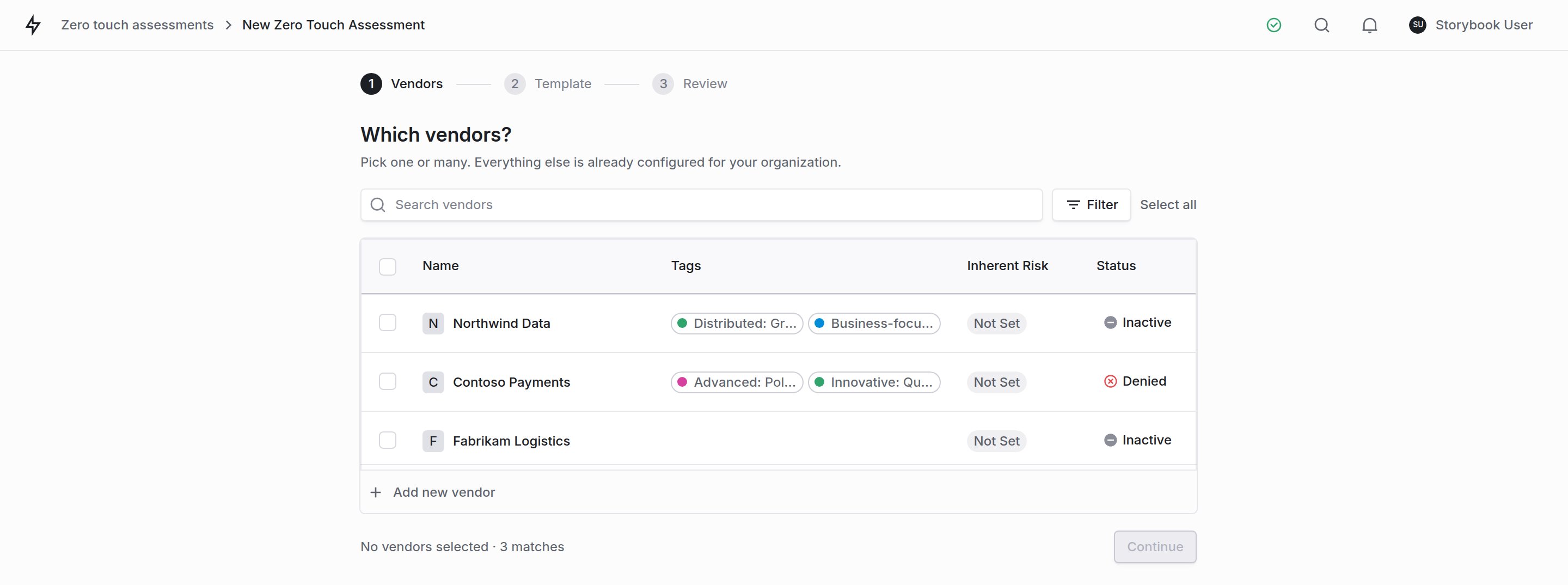The height and width of the screenshot is (585, 1568).
Task: Click the Status column header
Action: coord(1116,266)
